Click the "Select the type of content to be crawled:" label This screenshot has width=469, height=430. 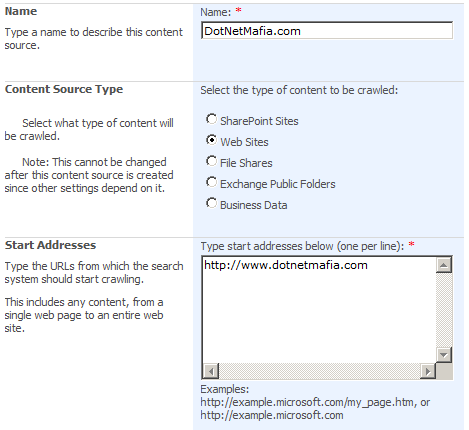coord(299,90)
